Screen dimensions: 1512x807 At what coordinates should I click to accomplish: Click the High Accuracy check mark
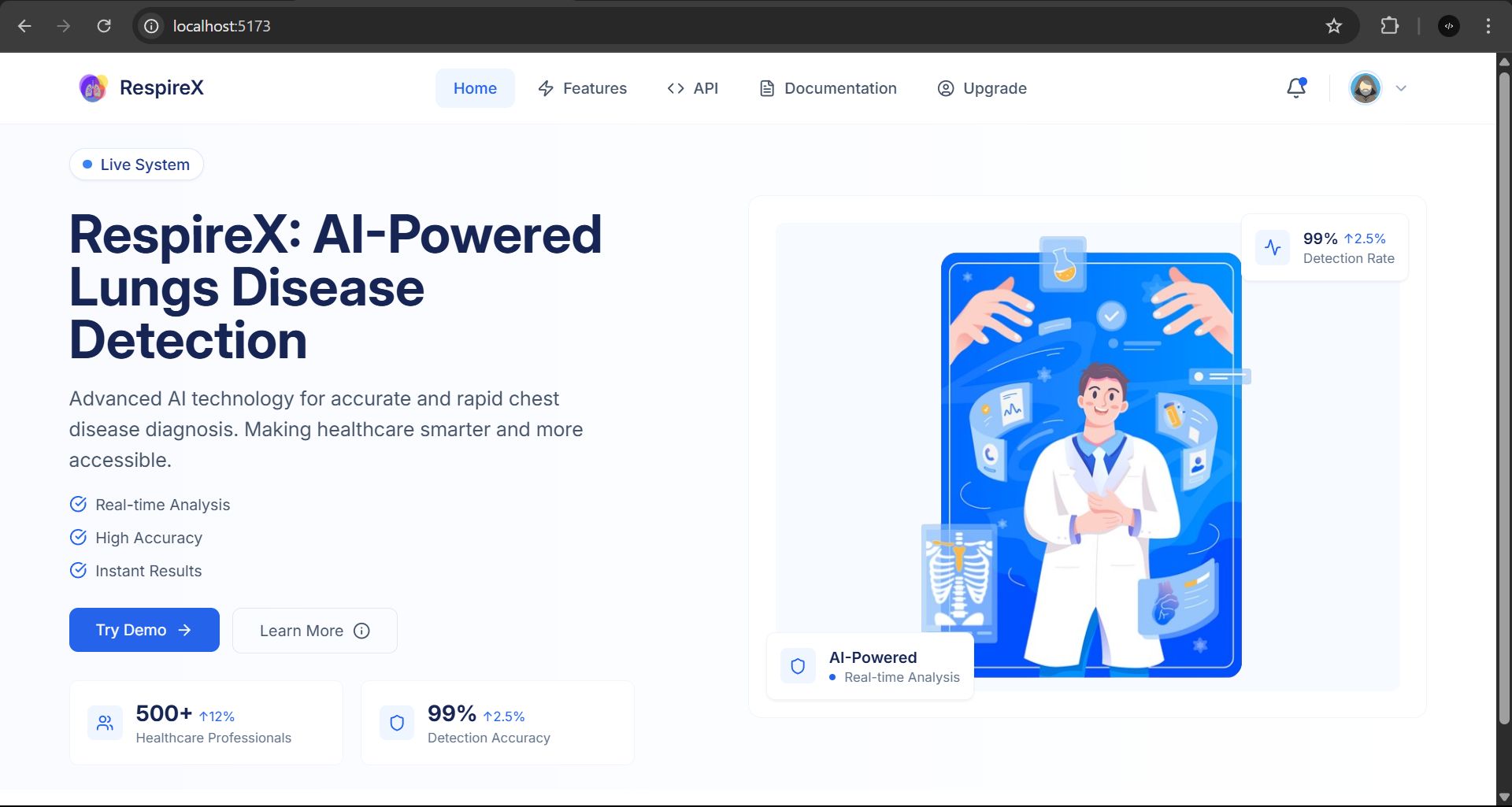(x=78, y=538)
